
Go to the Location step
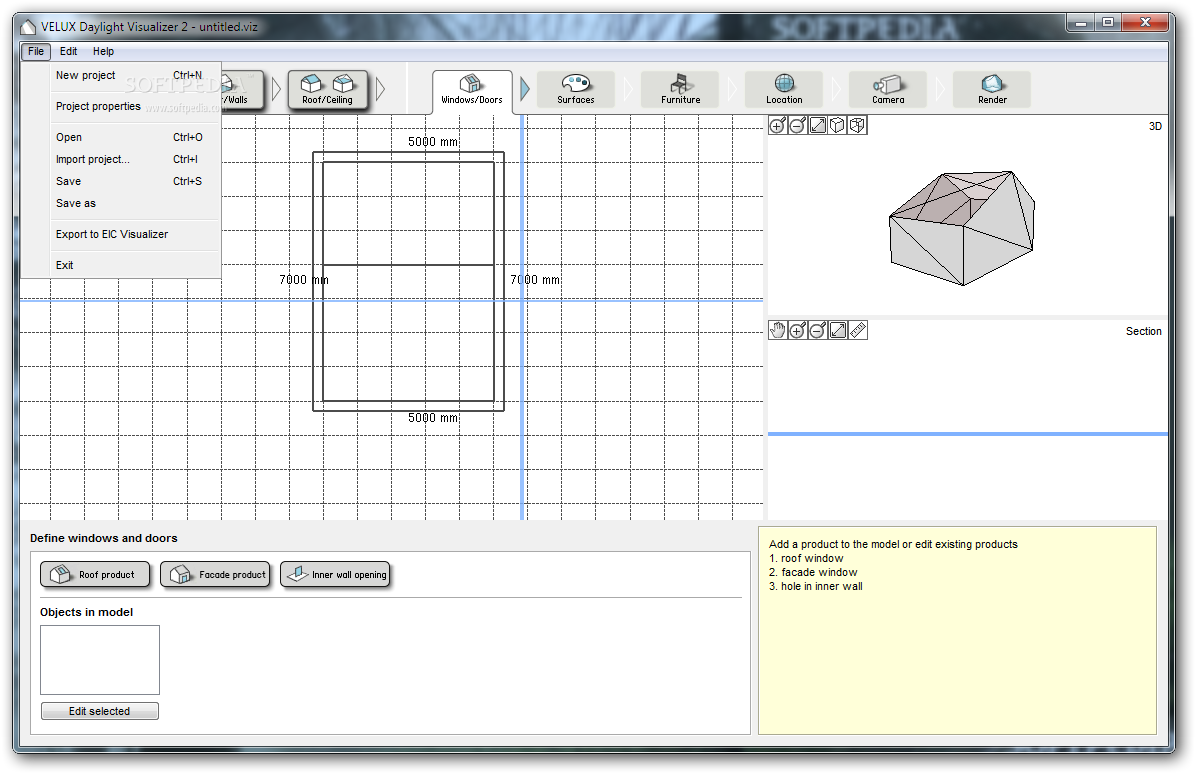click(x=784, y=90)
